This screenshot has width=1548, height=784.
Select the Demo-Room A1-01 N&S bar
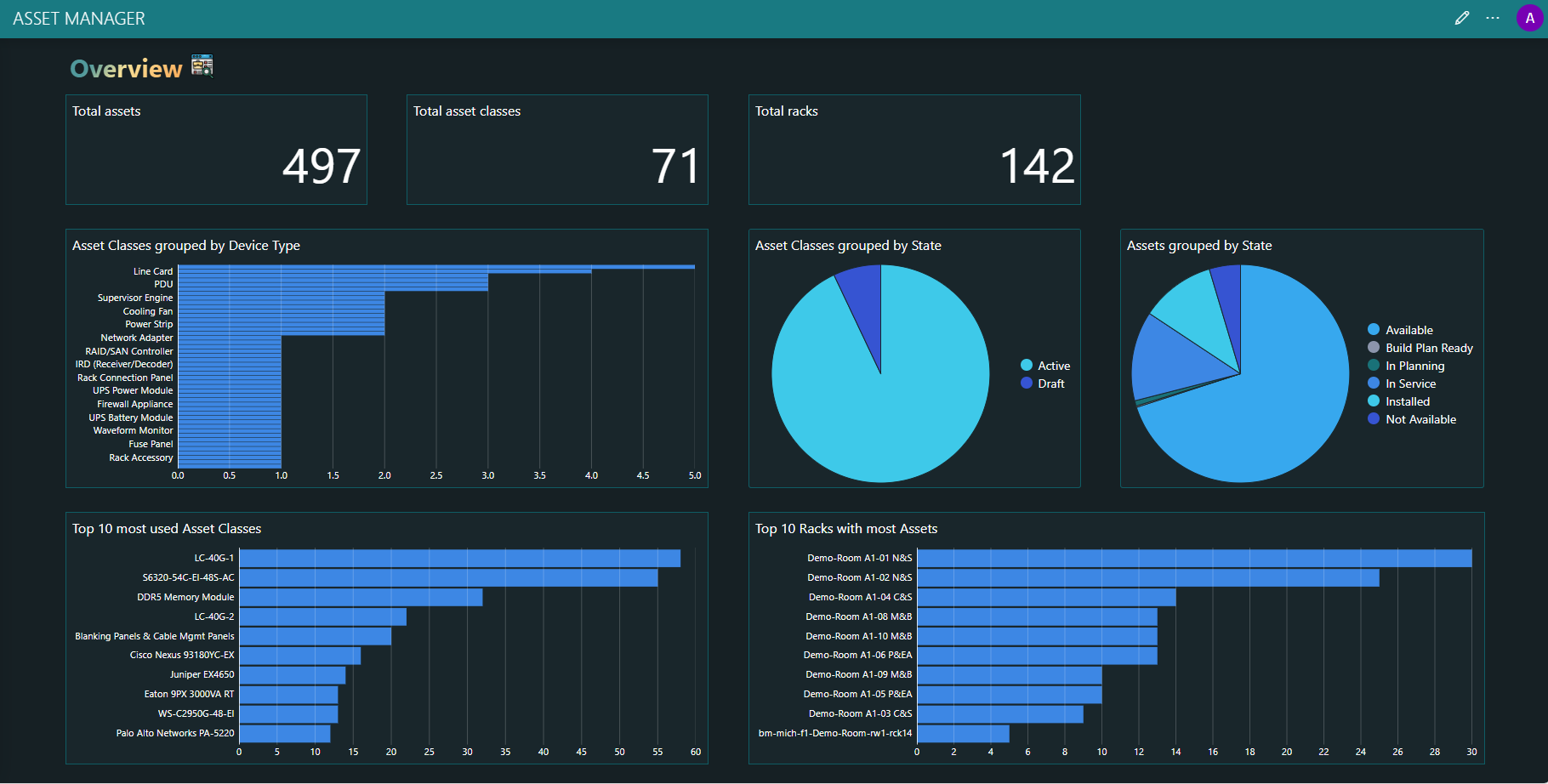[1193, 559]
